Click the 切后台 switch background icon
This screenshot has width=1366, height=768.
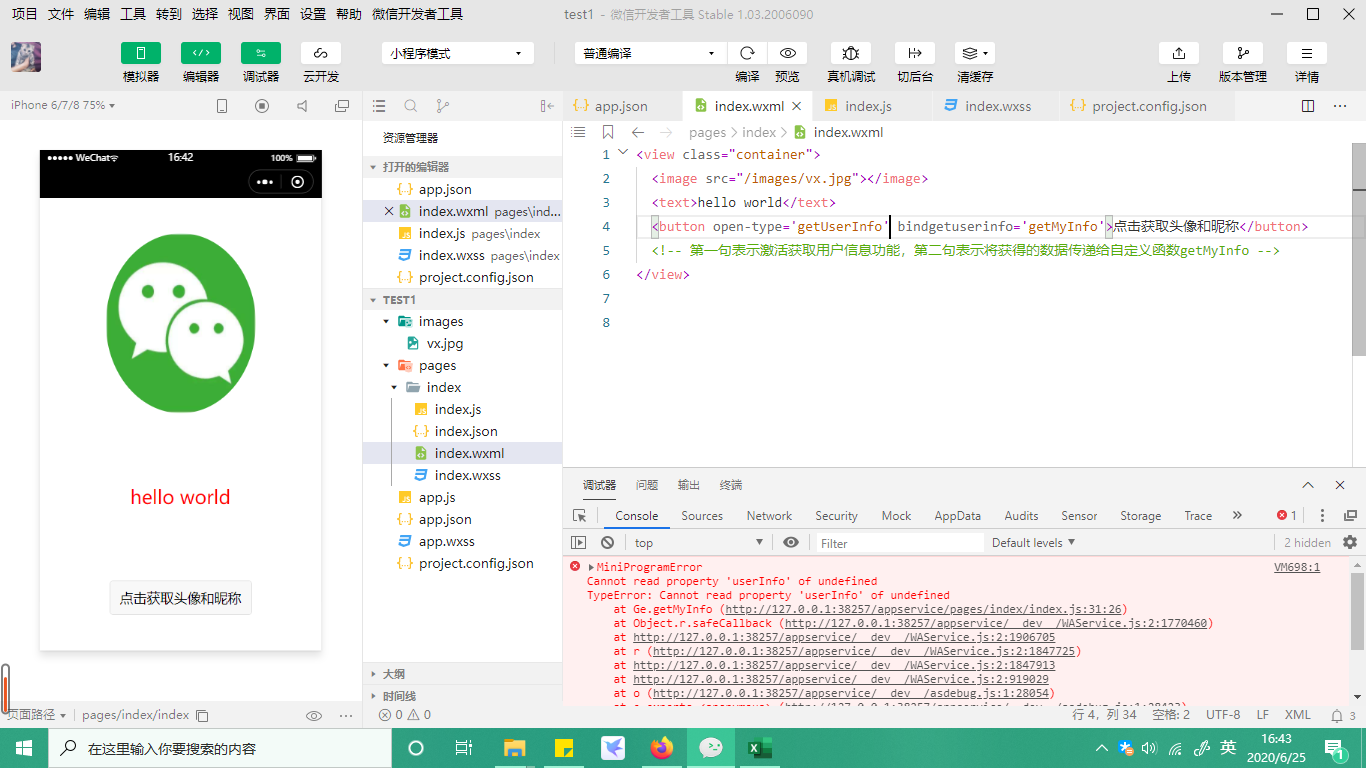(x=915, y=53)
